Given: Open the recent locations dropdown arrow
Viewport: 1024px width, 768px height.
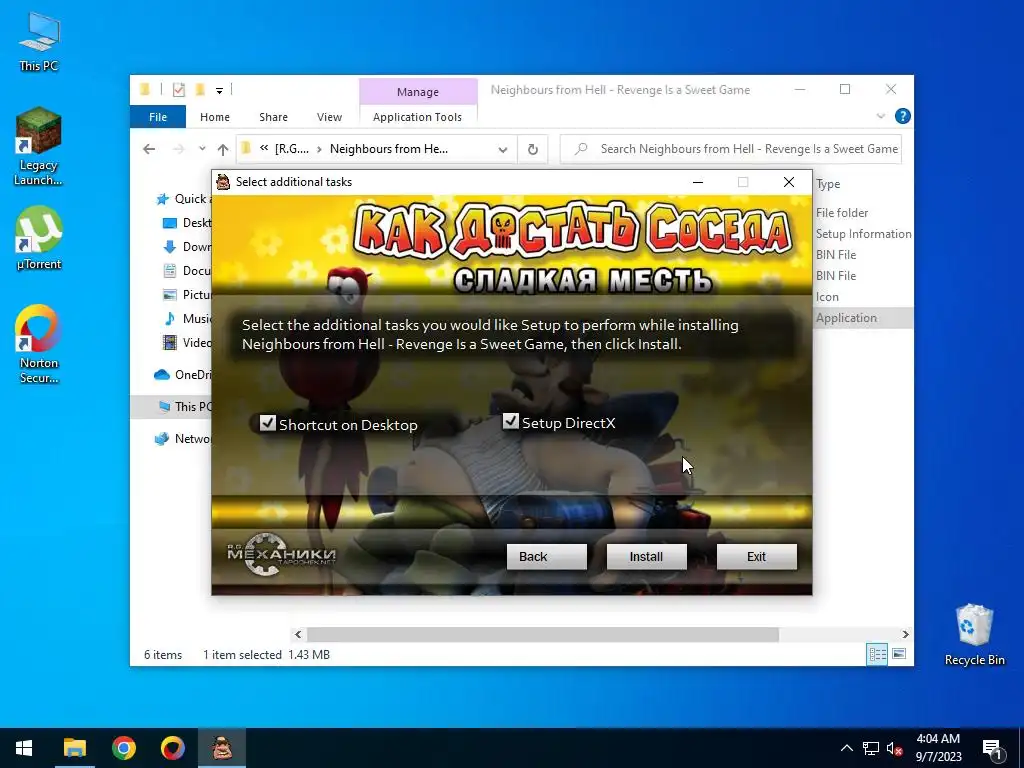Looking at the screenshot, I should 202,149.
